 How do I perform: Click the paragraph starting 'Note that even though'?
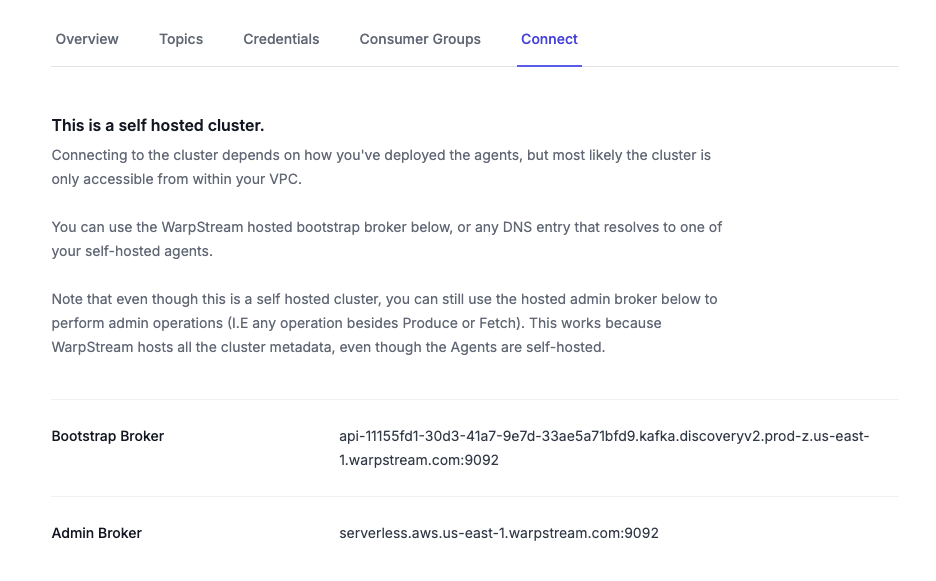pyautogui.click(x=384, y=323)
